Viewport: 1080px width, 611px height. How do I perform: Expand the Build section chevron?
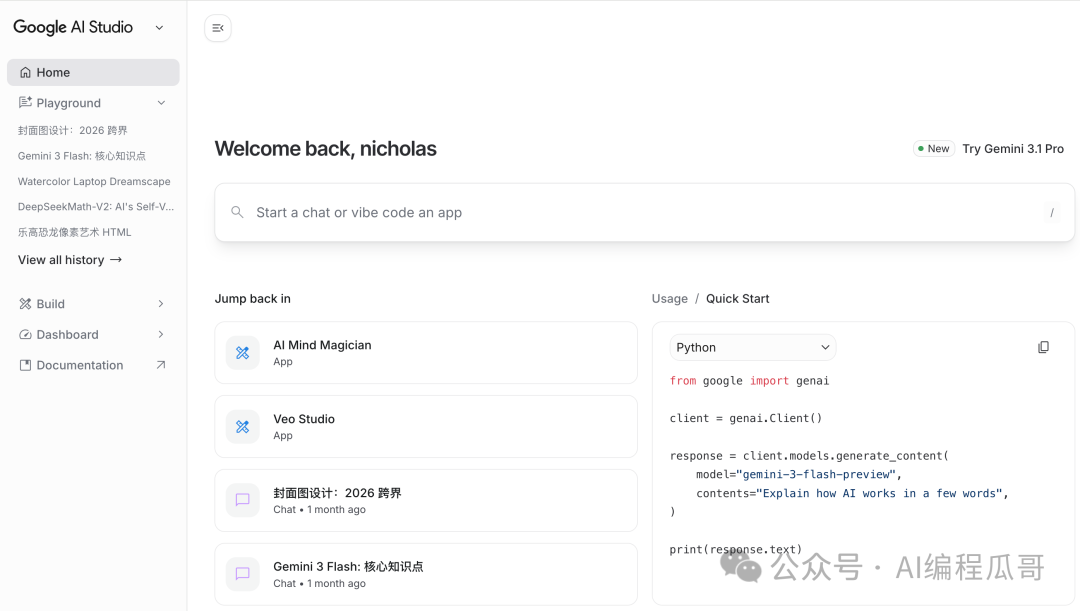click(x=160, y=304)
